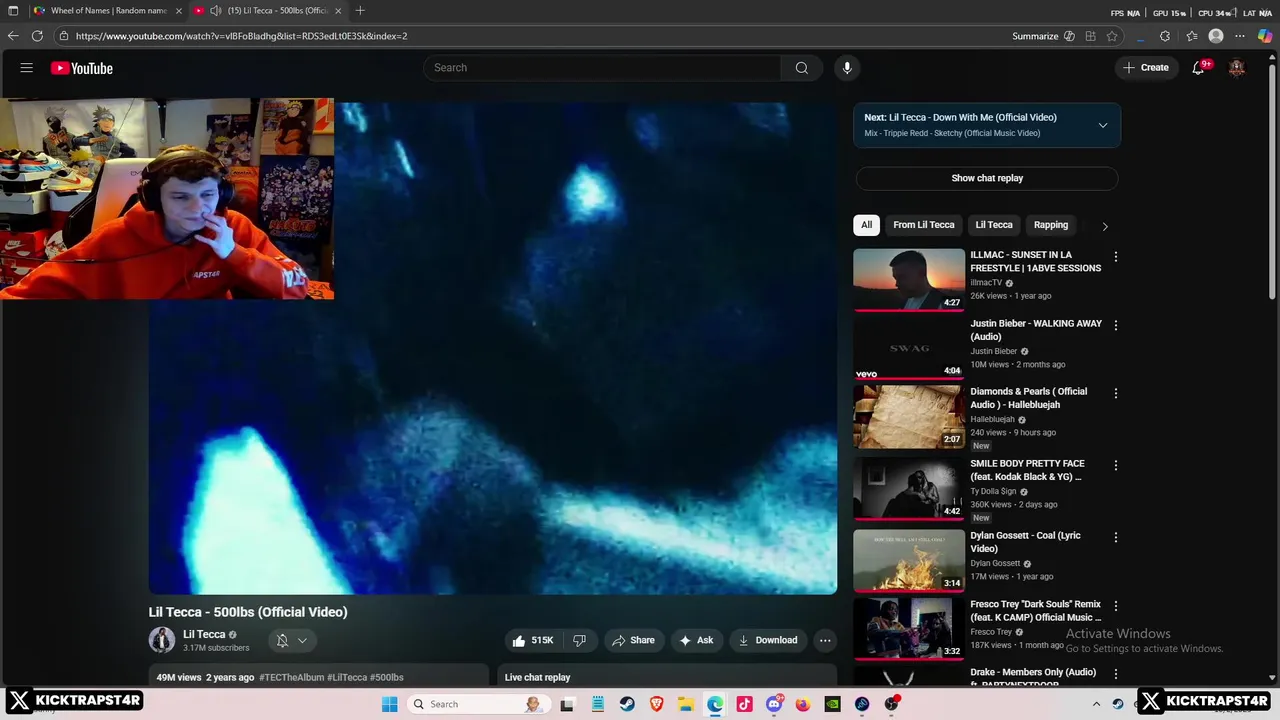Click the 'Live chat replay' heading
Screen dimensions: 1280x720
tap(537, 677)
